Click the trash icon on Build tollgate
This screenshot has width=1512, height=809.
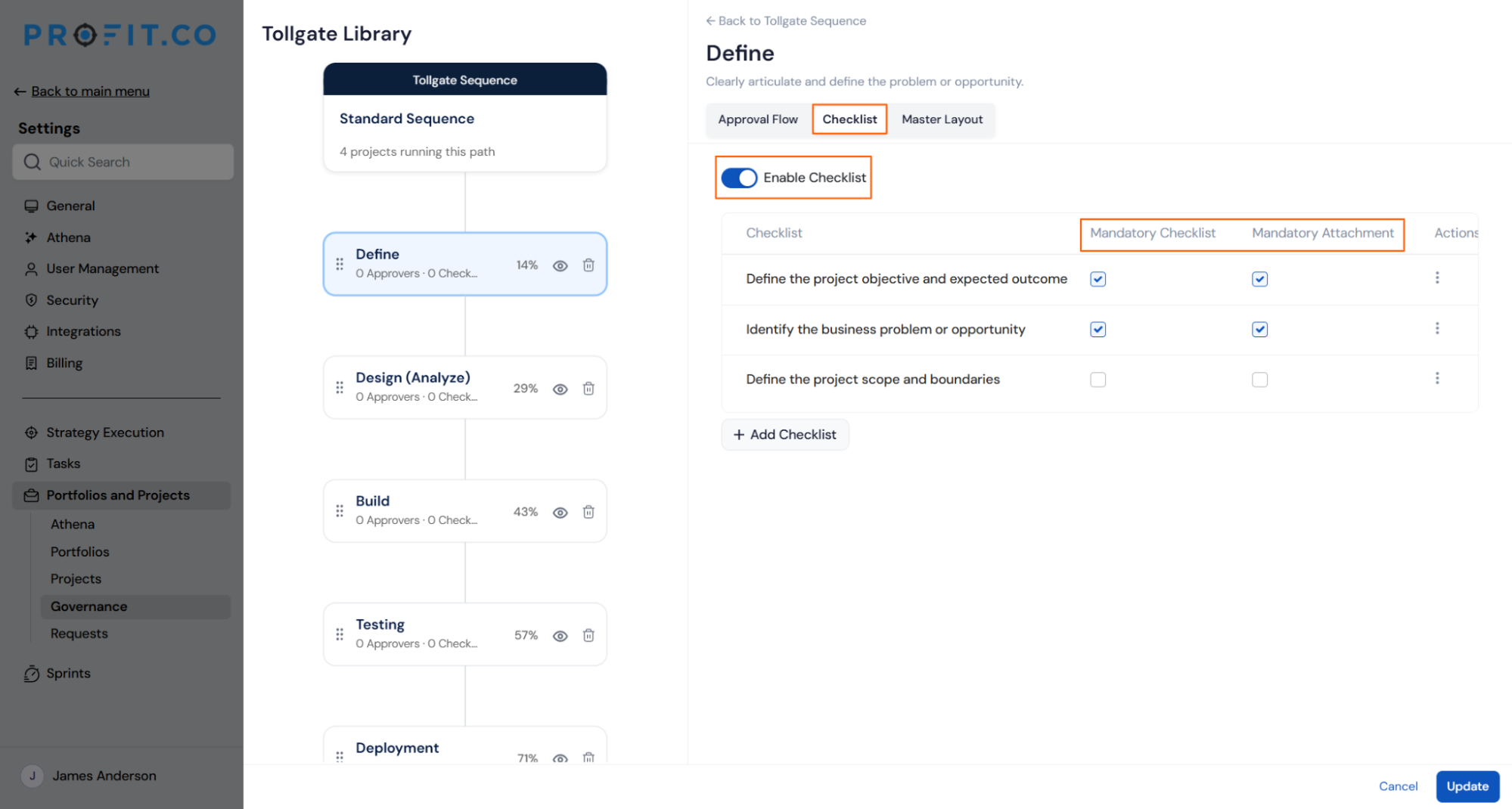tap(588, 512)
